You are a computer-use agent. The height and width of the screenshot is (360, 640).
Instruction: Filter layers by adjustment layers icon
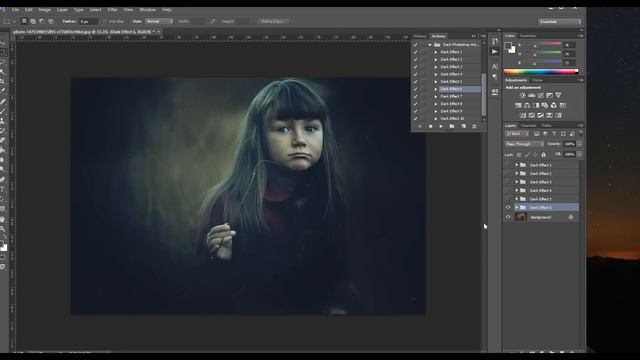pyautogui.click(x=545, y=134)
